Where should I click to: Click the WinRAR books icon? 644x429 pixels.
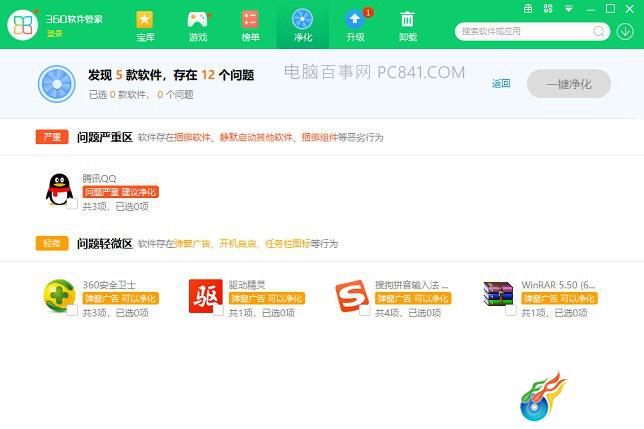pos(498,294)
